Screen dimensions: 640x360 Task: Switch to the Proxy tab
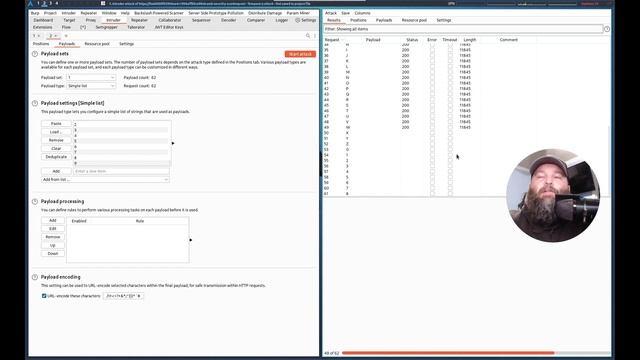click(91, 20)
